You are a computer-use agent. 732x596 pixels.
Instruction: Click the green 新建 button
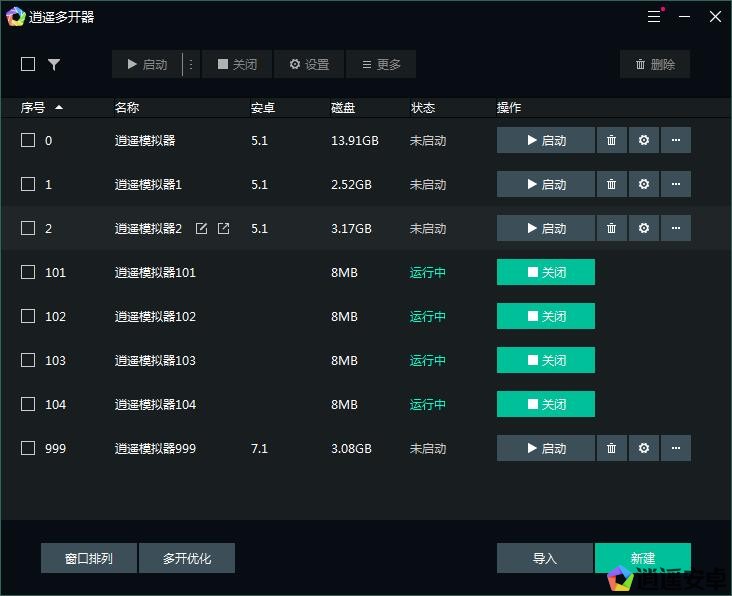click(643, 558)
